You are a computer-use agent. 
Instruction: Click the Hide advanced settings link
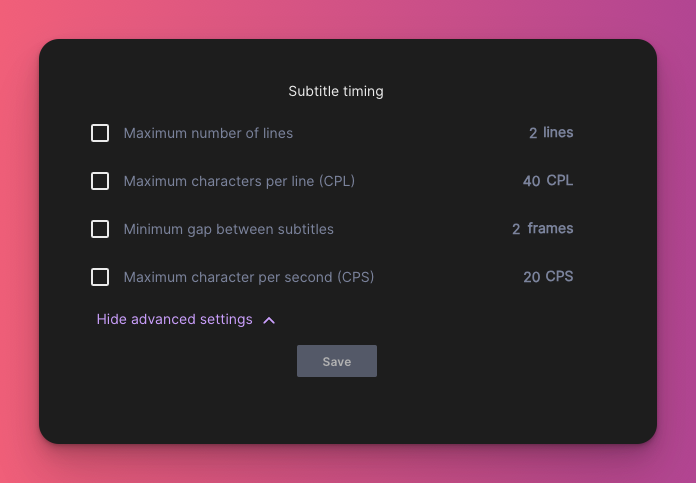click(175, 319)
